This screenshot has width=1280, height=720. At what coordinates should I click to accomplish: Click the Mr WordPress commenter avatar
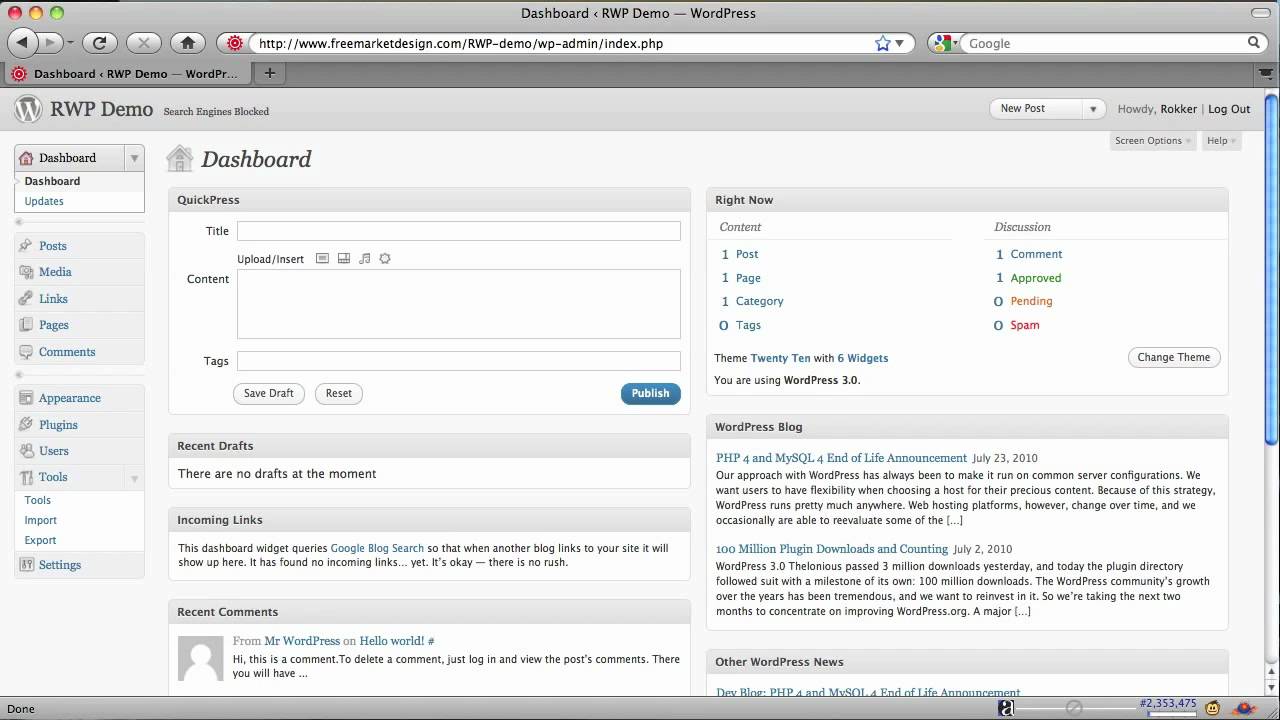(200, 658)
